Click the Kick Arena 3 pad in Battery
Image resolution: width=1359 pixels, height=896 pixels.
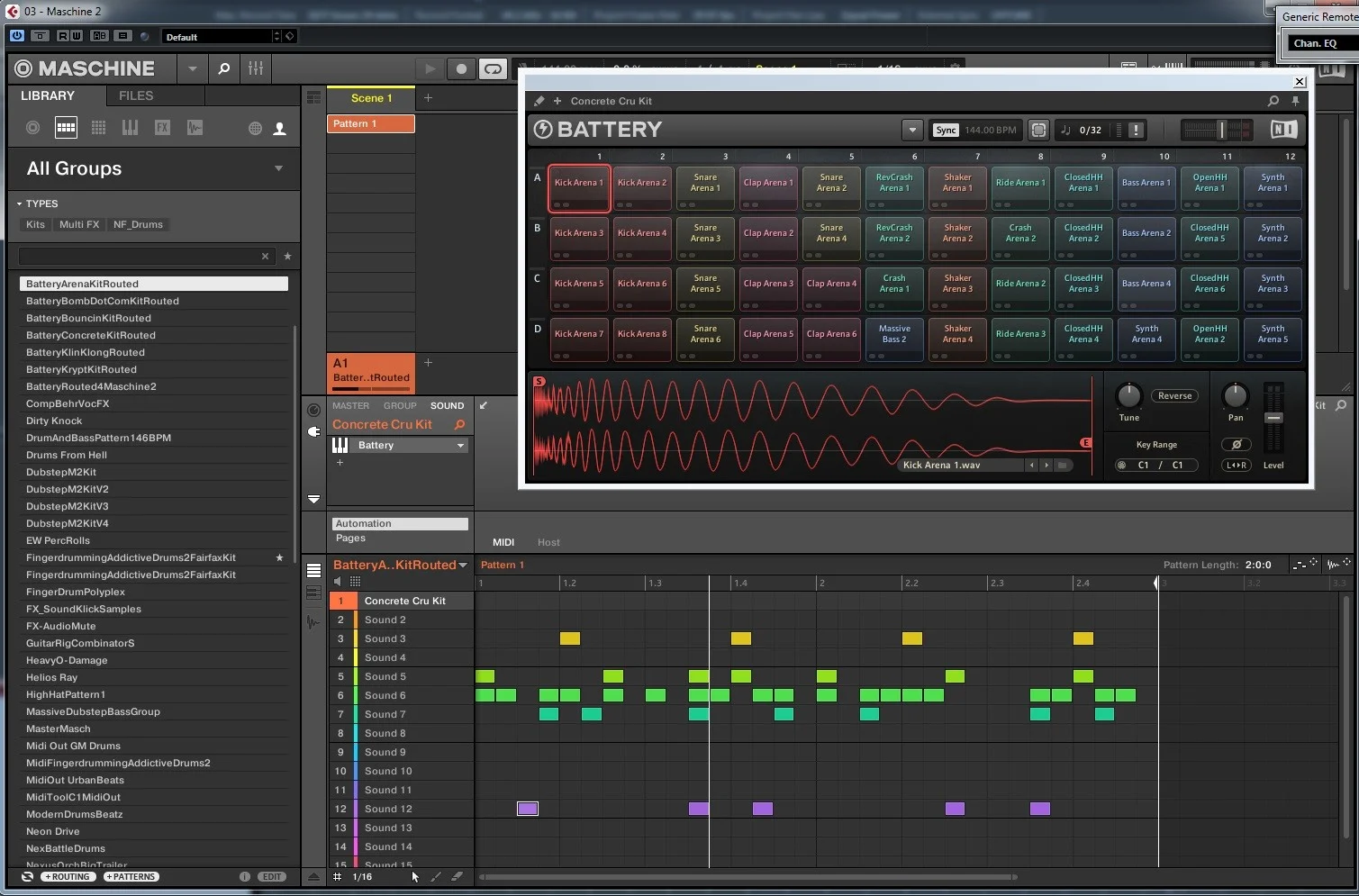(x=579, y=239)
